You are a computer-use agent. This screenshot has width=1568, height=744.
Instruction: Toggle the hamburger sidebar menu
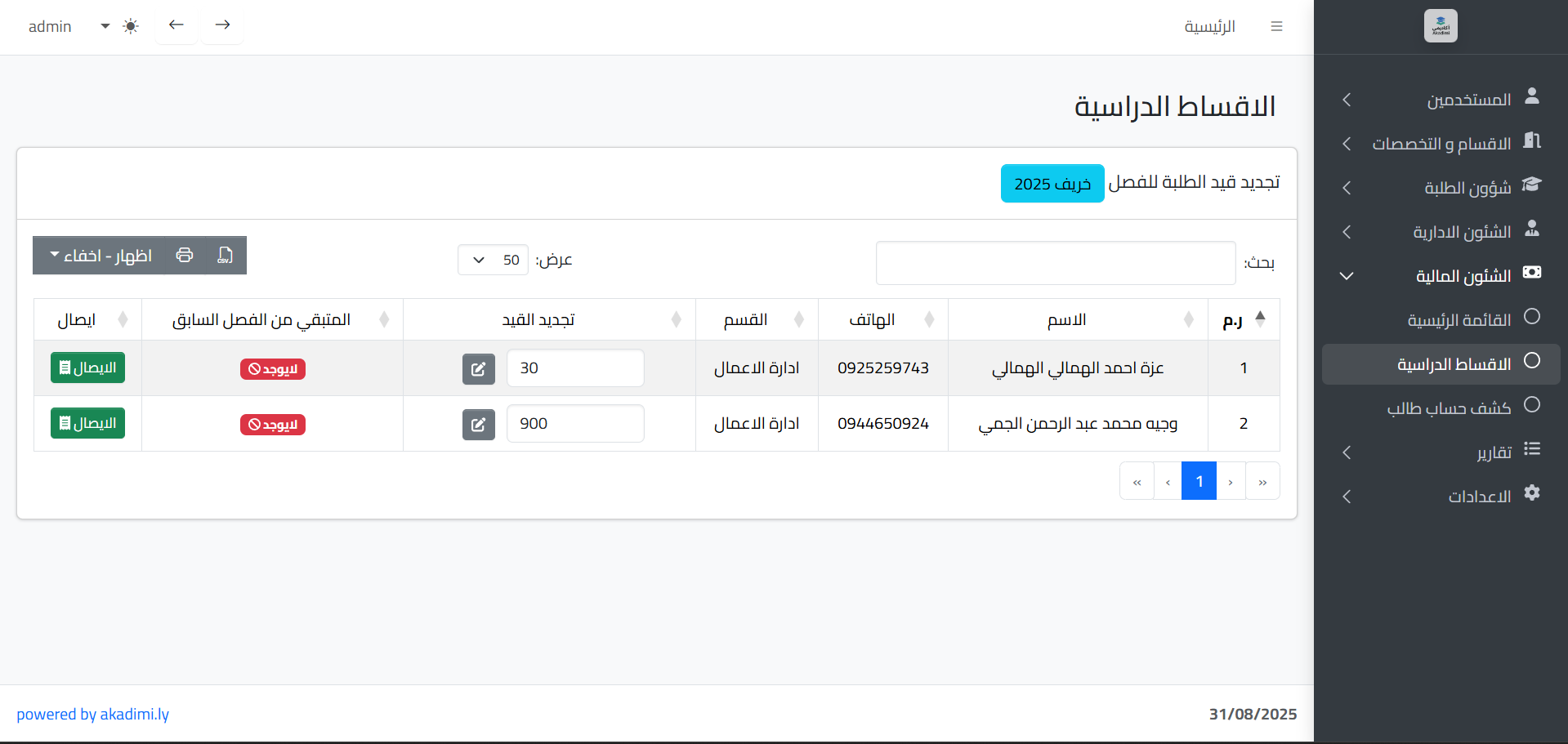pyautogui.click(x=1276, y=27)
